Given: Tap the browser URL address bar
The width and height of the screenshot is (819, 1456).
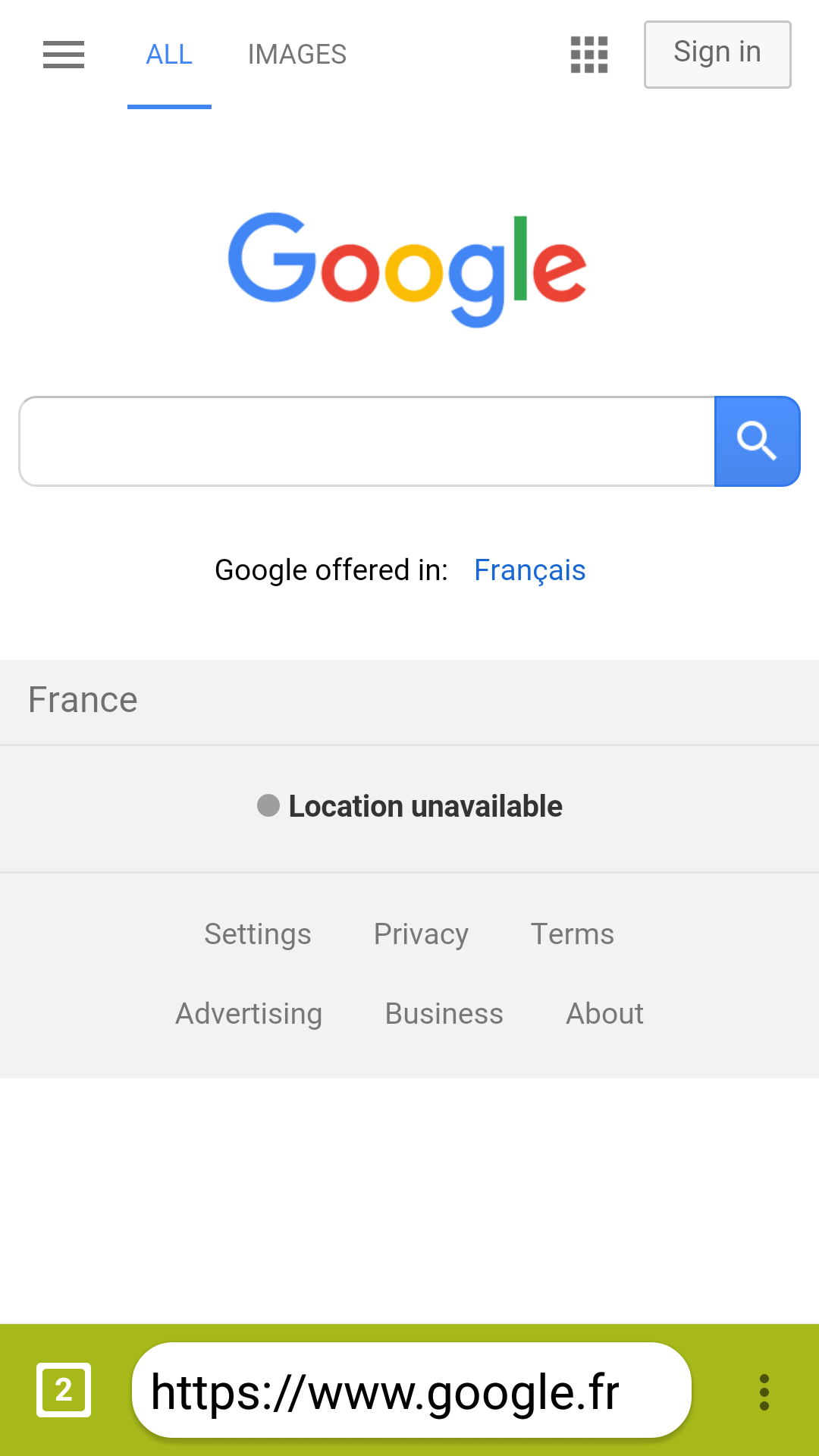Looking at the screenshot, I should pos(411,1391).
